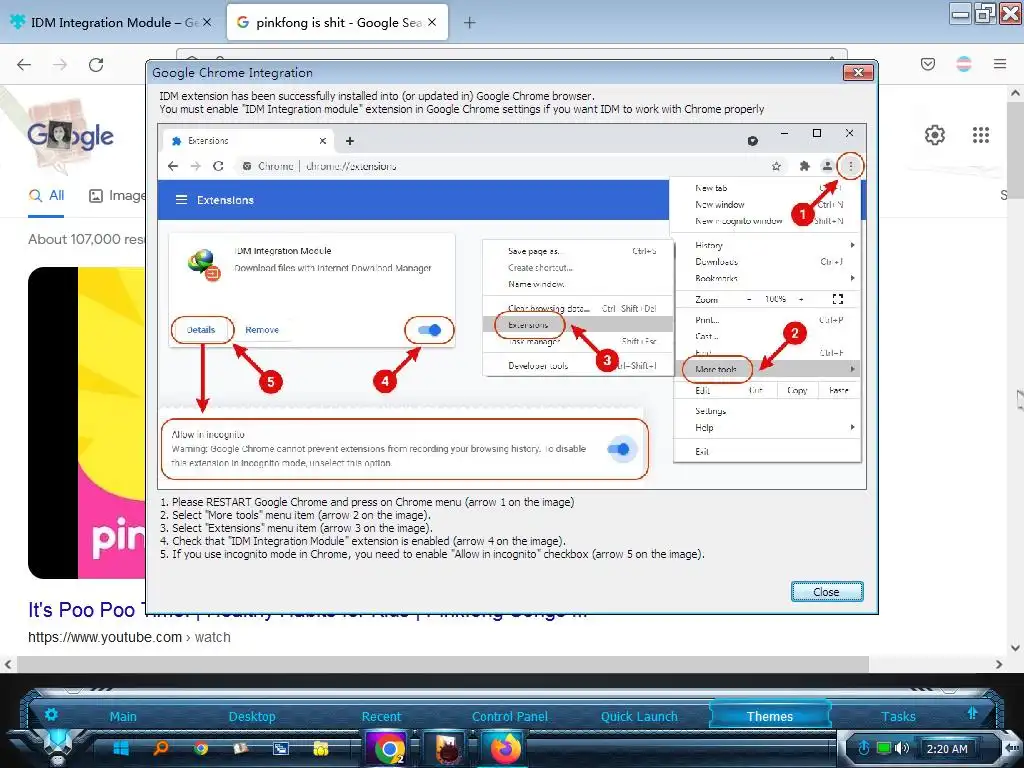This screenshot has width=1024, height=768.
Task: Click IDM Integration Module enable toggle in illustration
Action: coord(430,330)
